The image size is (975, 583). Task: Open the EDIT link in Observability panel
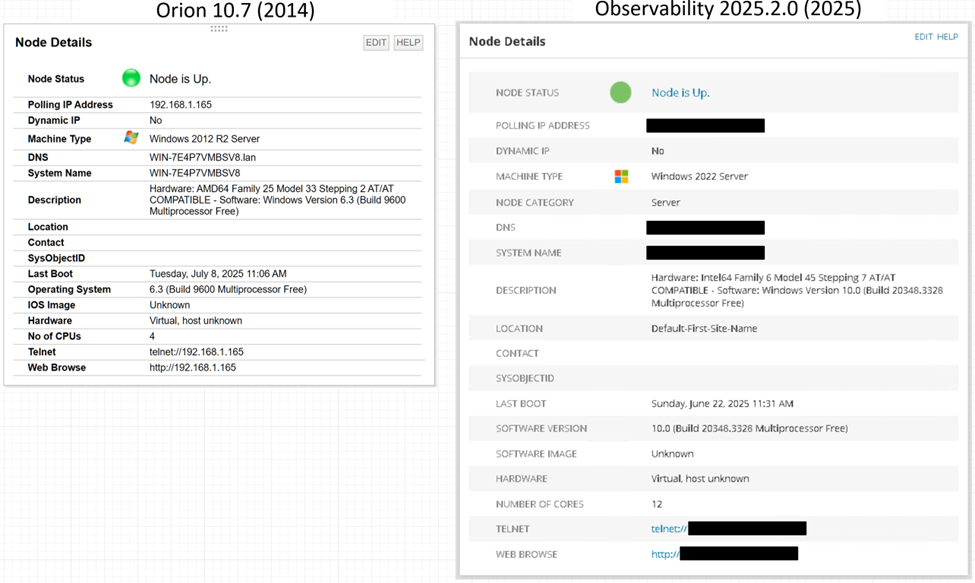(x=923, y=37)
